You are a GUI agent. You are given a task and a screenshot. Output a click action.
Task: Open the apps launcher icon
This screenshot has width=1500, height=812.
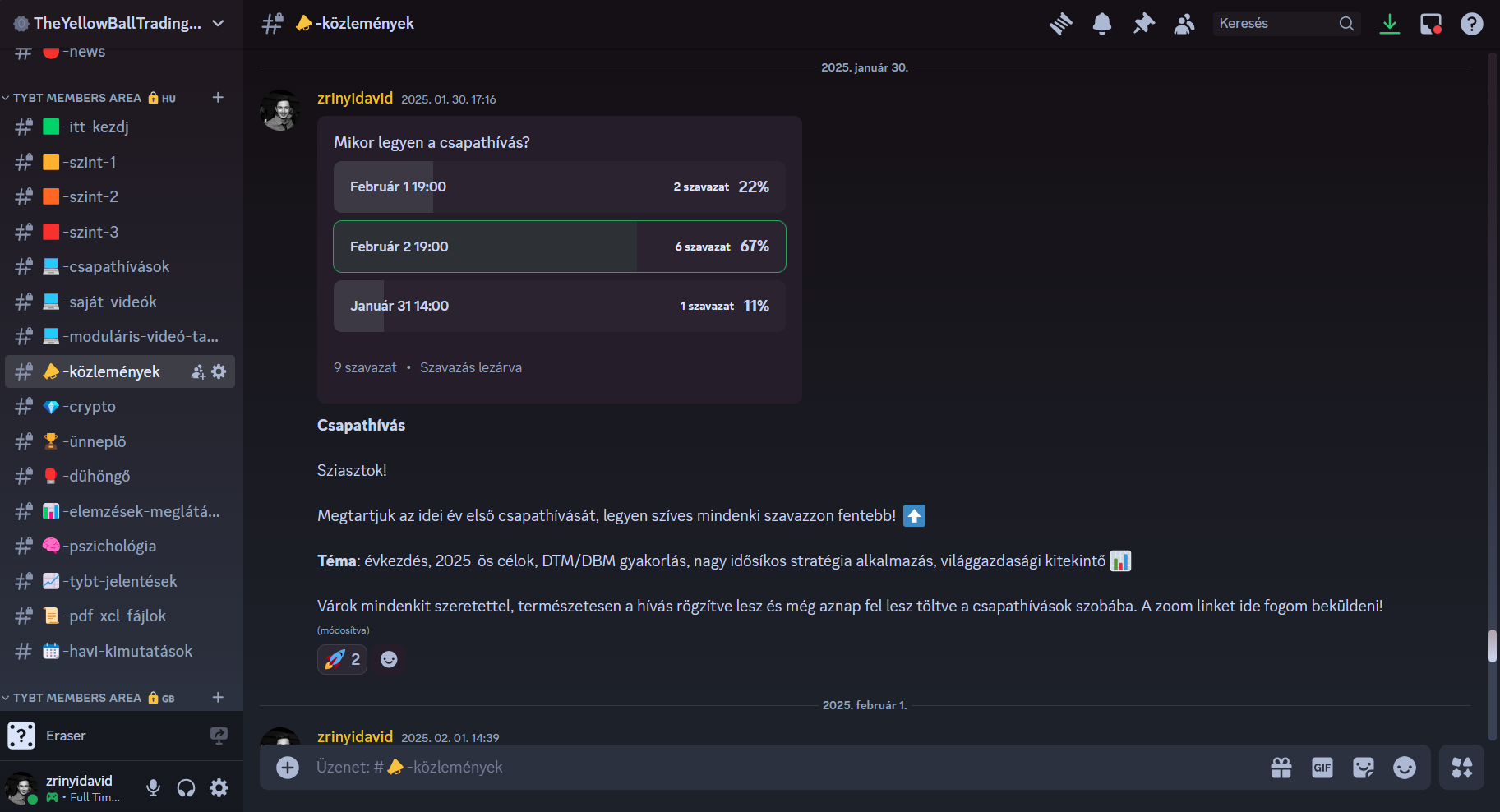click(x=1462, y=768)
